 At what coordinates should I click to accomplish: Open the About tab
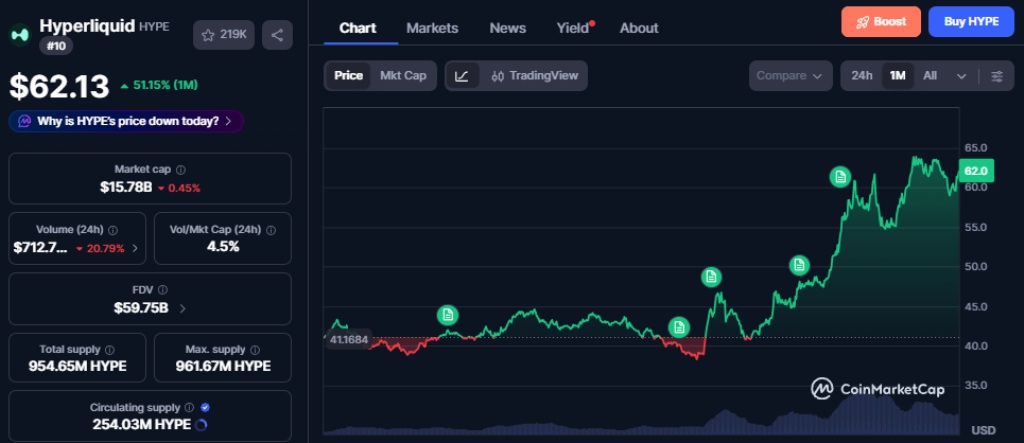point(639,28)
